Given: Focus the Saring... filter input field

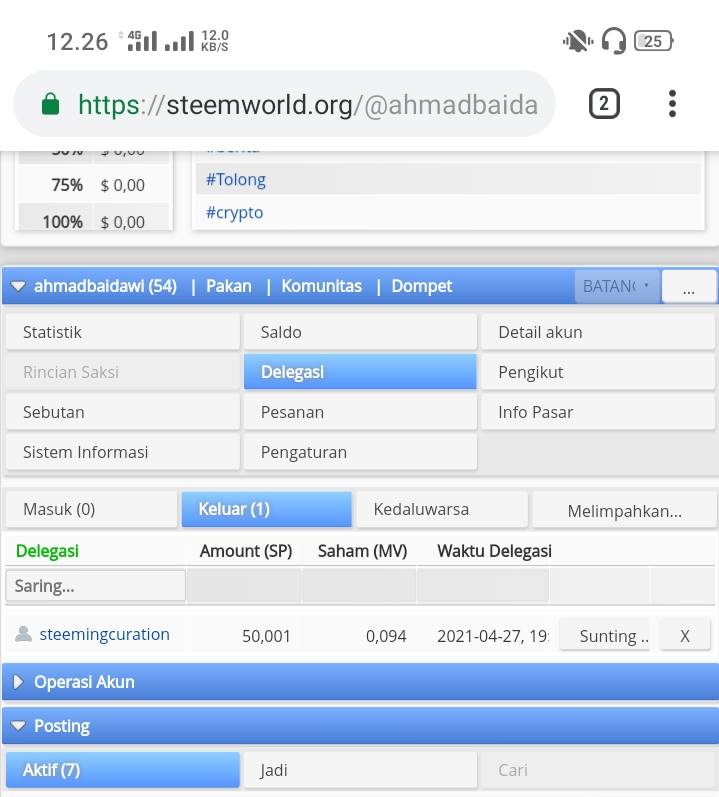Looking at the screenshot, I should pos(96,586).
